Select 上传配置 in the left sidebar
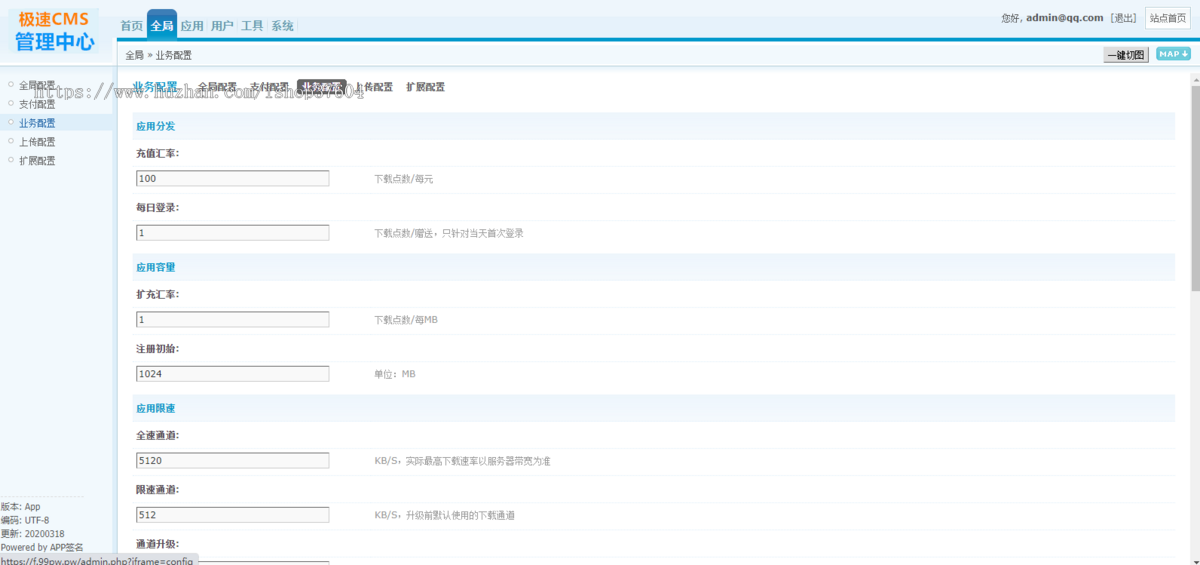 click(37, 142)
